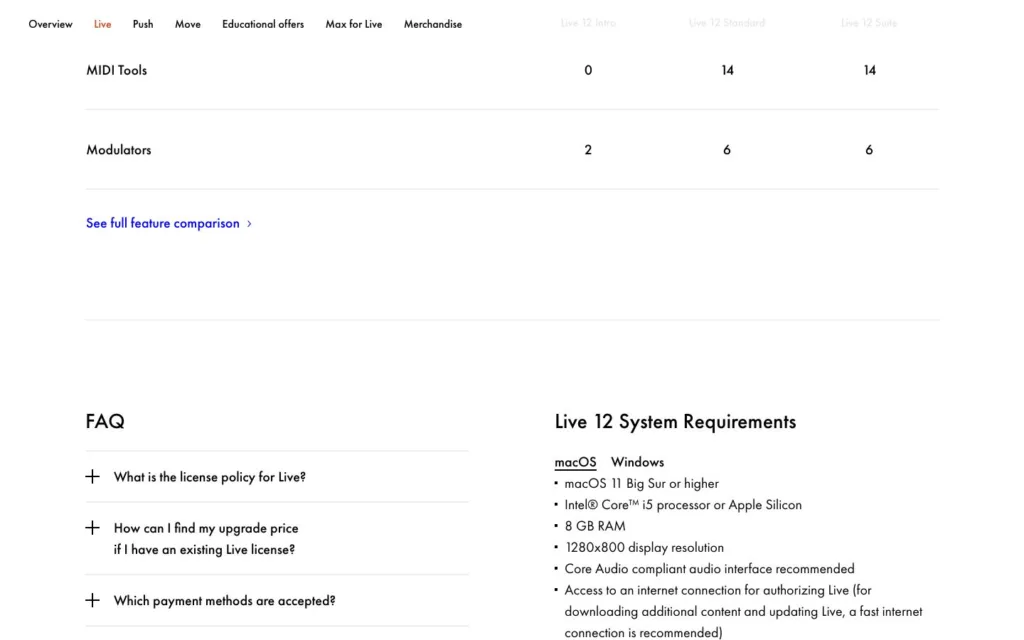1024x640 pixels.
Task: Click the Live 12 Intro column header
Action: click(x=588, y=23)
